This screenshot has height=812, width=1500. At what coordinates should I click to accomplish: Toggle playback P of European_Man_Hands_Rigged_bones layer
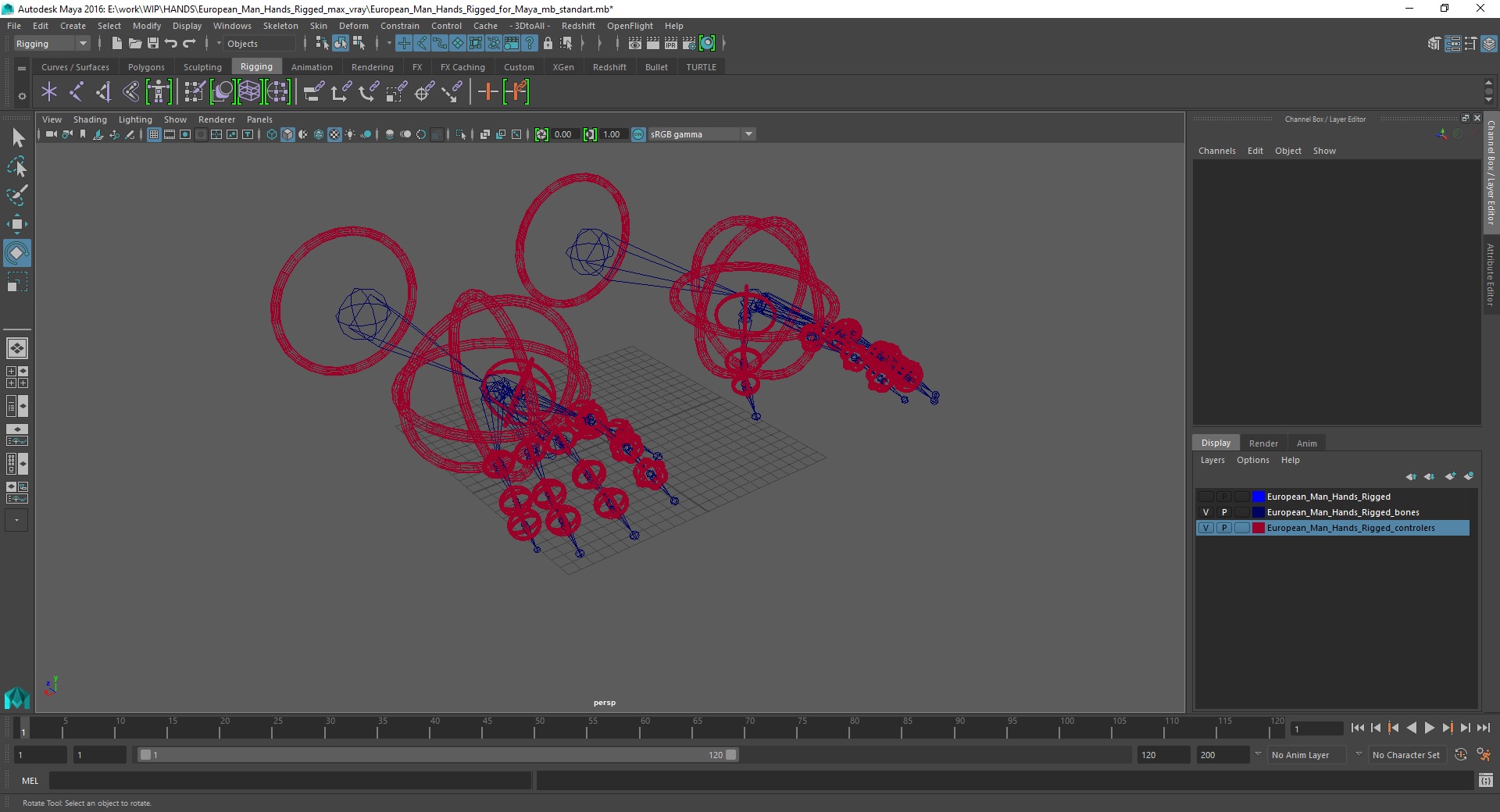tap(1224, 512)
